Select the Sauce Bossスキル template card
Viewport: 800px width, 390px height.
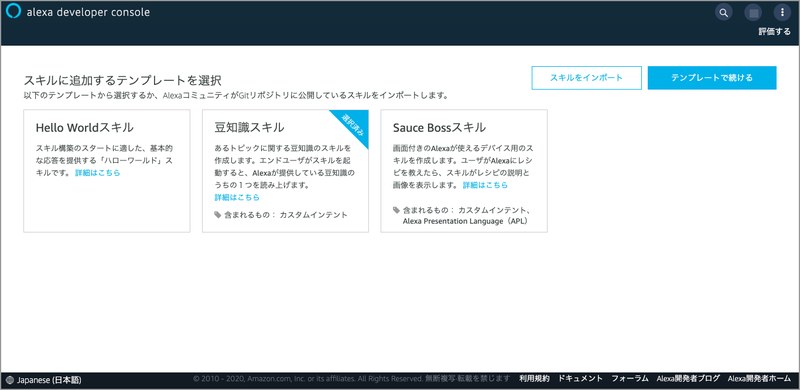[x=464, y=171]
